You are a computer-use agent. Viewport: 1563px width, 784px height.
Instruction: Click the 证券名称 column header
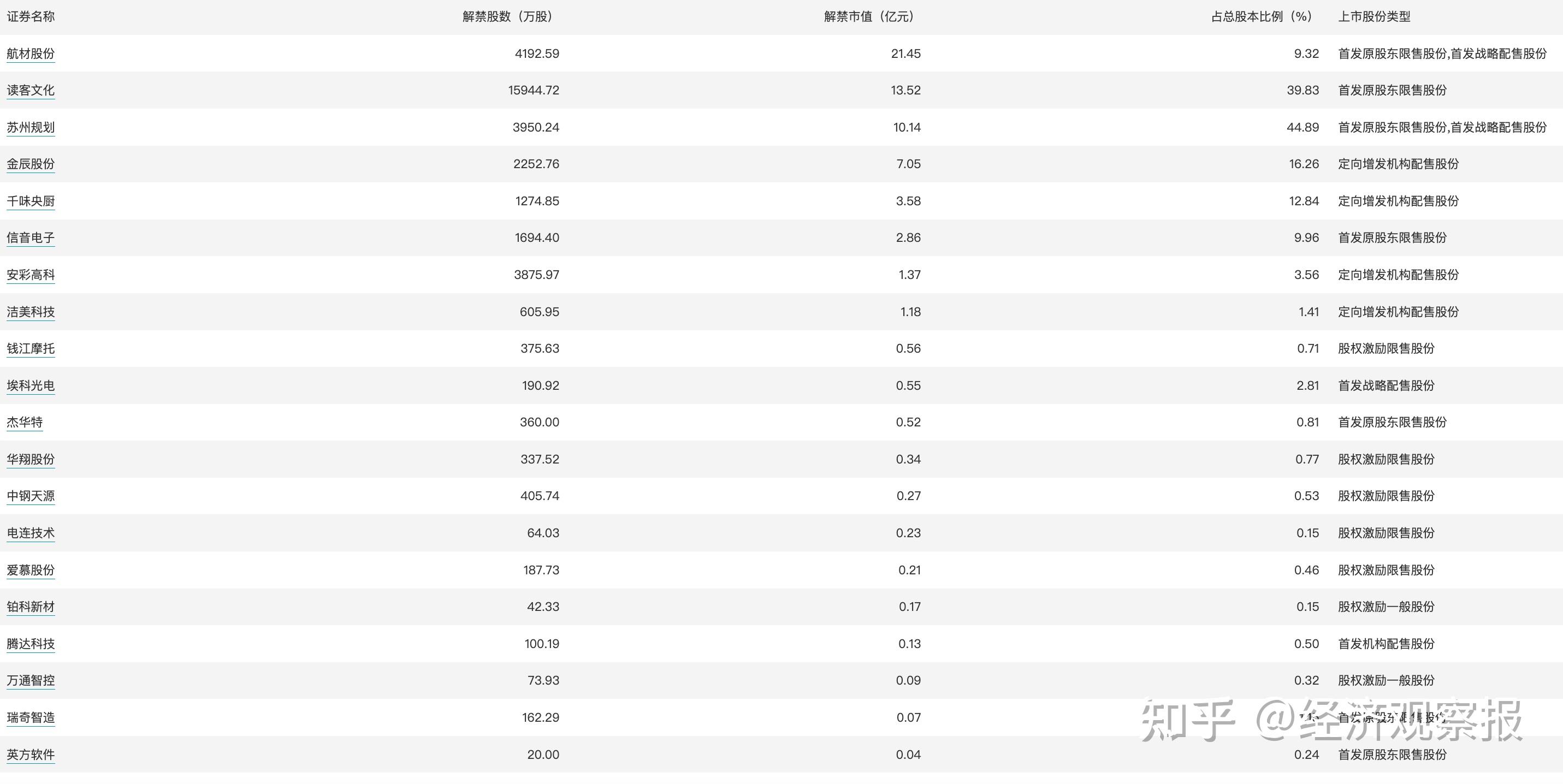(31, 16)
